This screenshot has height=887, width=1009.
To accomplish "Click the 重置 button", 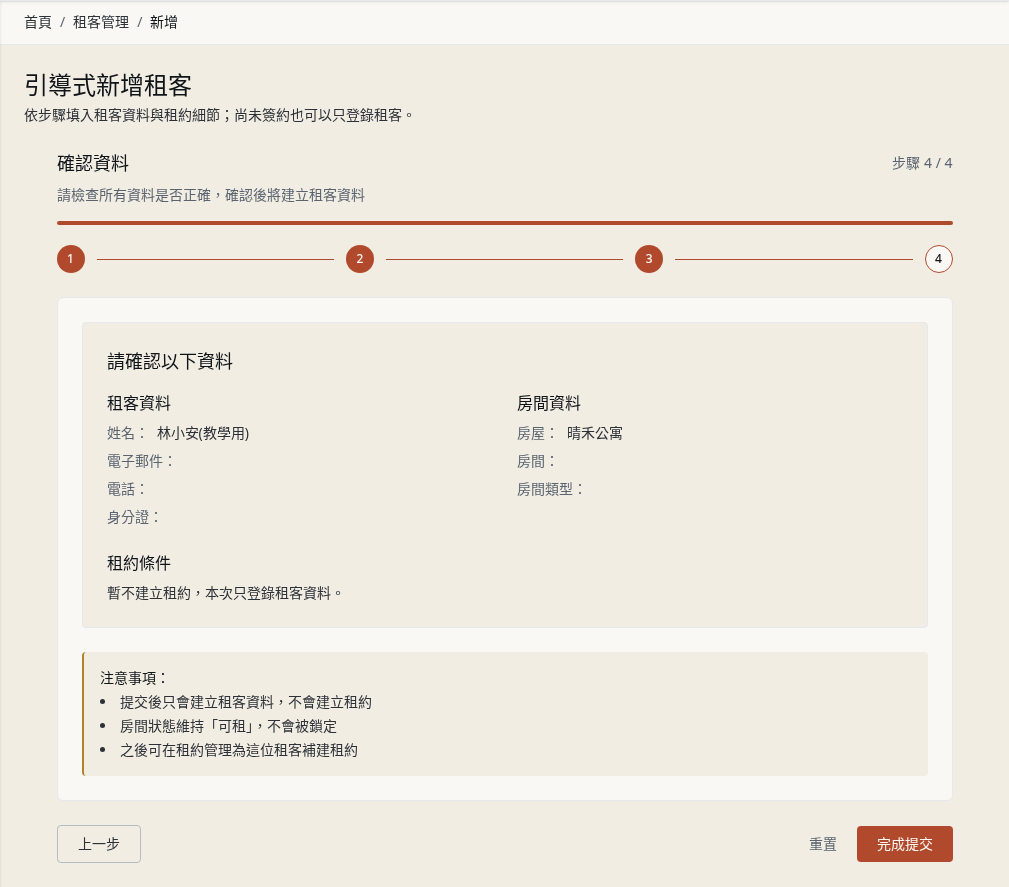I will tap(822, 844).
